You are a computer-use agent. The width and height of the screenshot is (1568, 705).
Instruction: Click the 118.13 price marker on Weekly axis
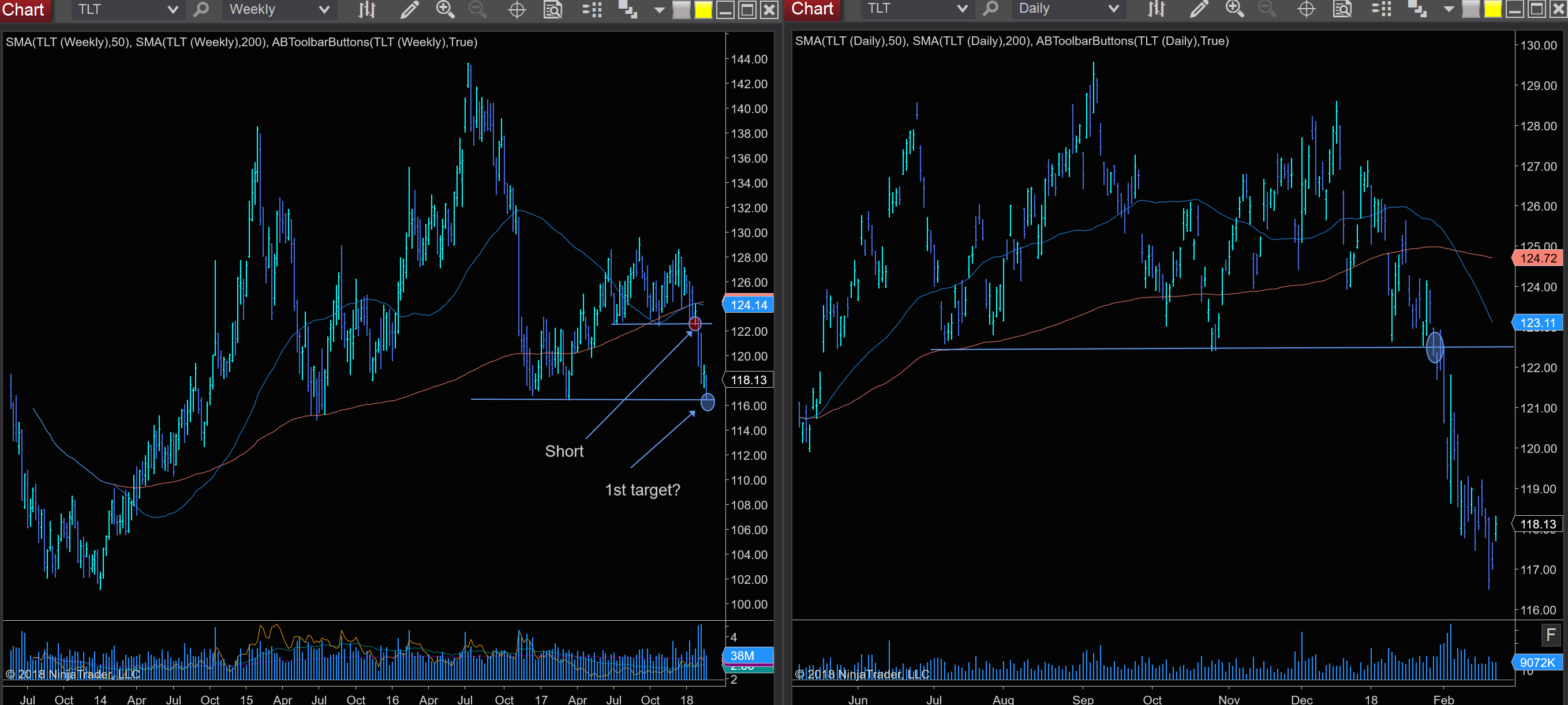pyautogui.click(x=748, y=380)
